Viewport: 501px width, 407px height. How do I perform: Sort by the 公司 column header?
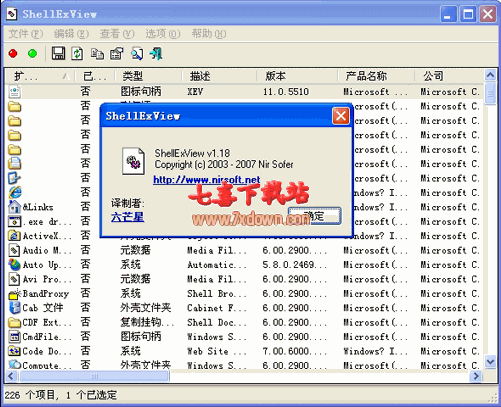pos(449,76)
